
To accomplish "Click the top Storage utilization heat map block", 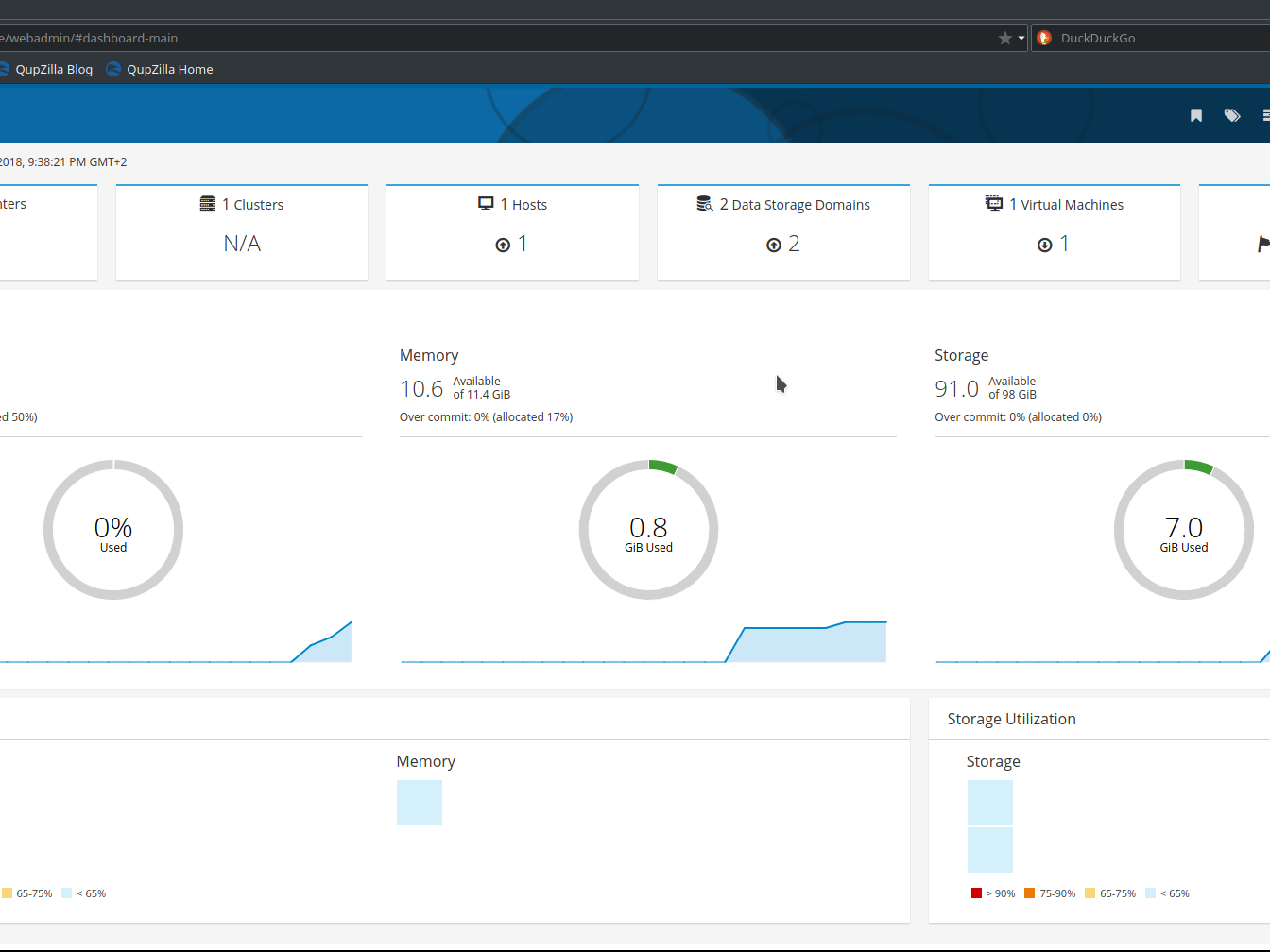I will (x=989, y=802).
